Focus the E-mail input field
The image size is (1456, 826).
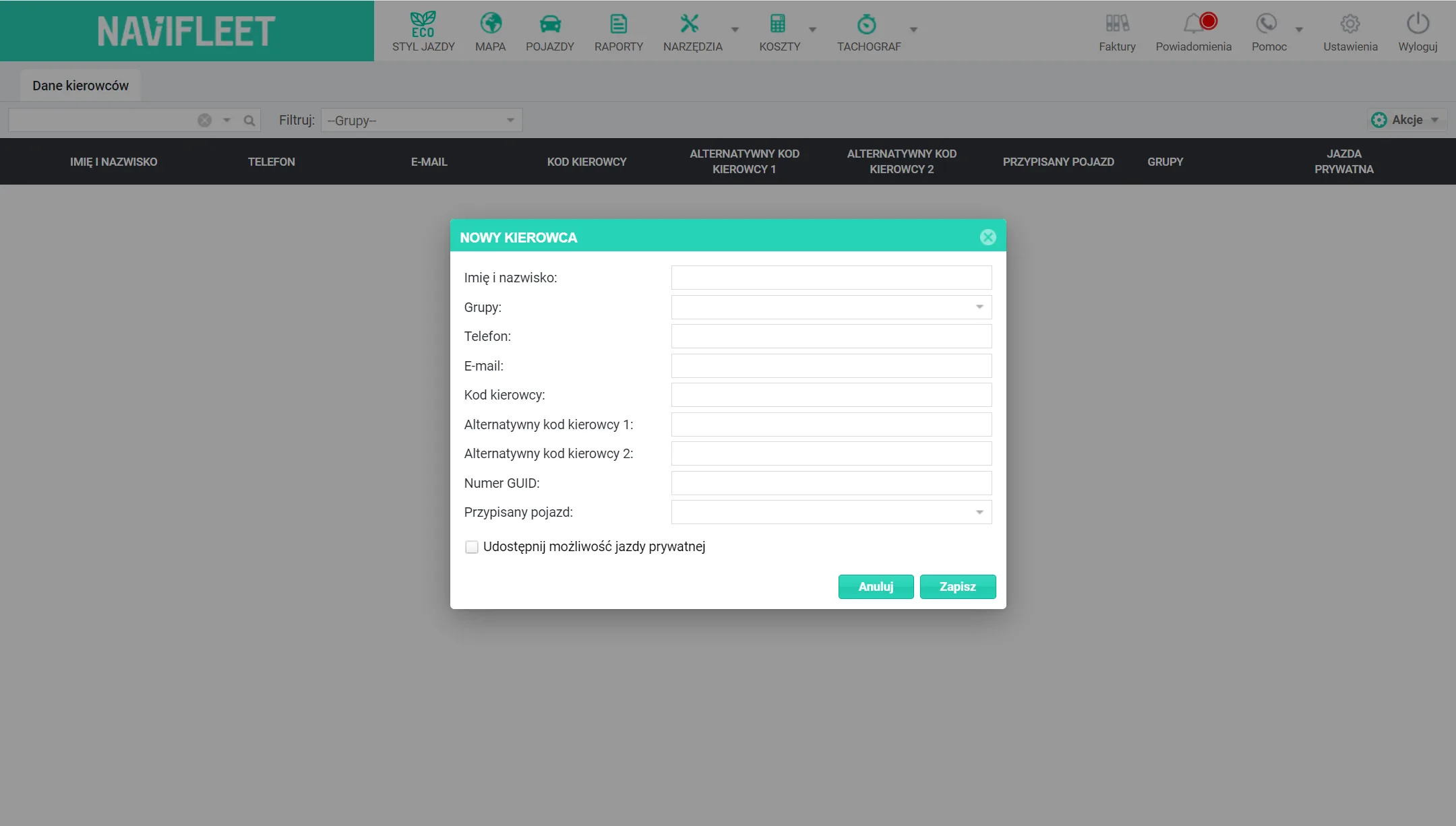(831, 366)
